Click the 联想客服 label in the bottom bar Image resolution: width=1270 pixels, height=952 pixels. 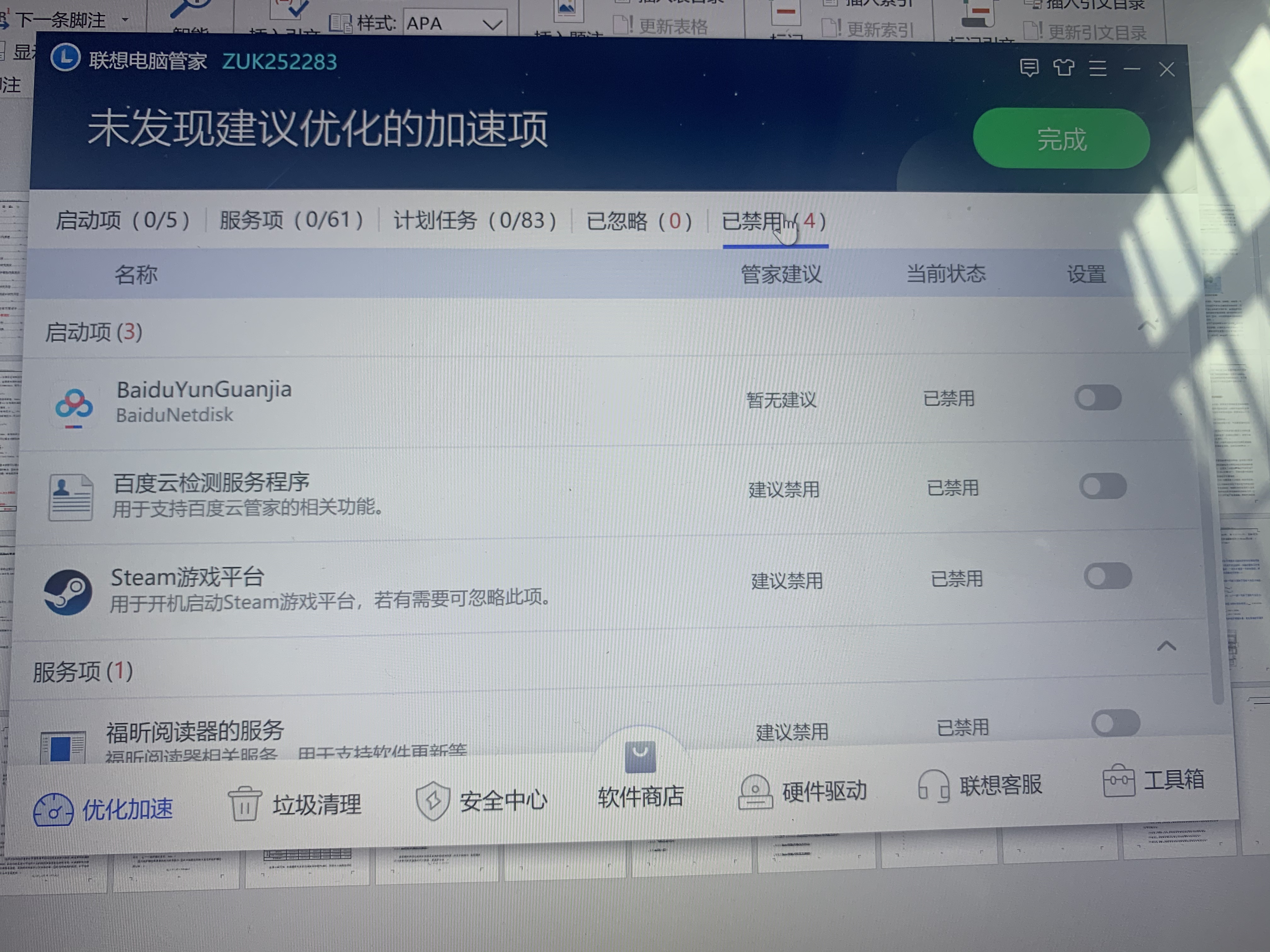coord(1000,785)
